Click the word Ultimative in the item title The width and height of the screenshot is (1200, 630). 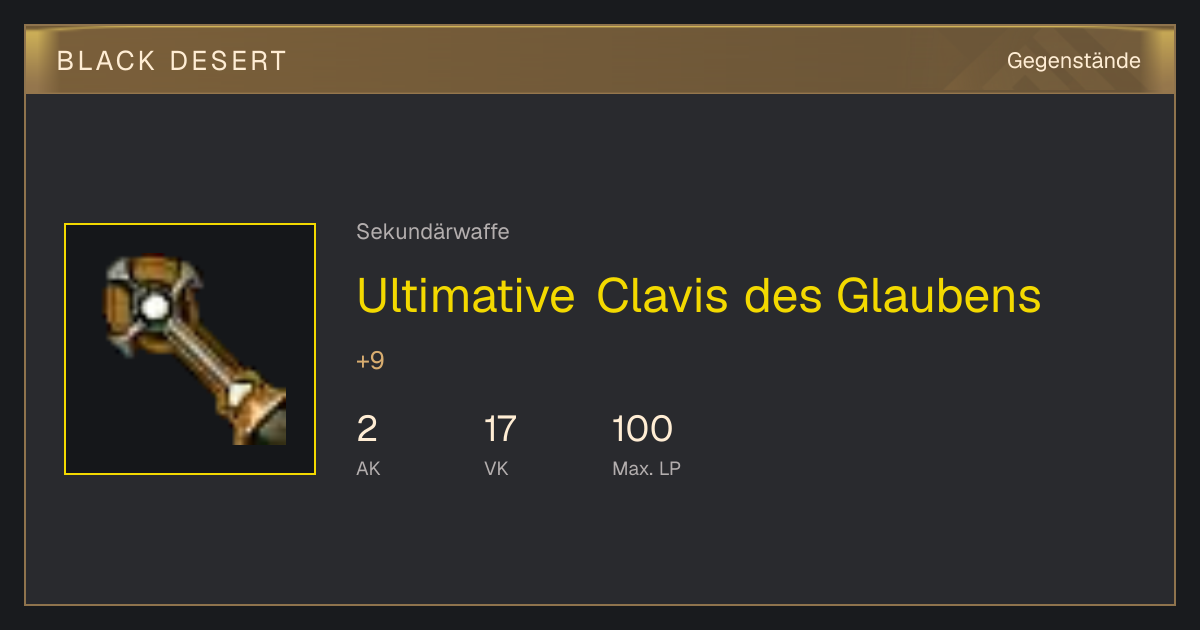(x=465, y=295)
